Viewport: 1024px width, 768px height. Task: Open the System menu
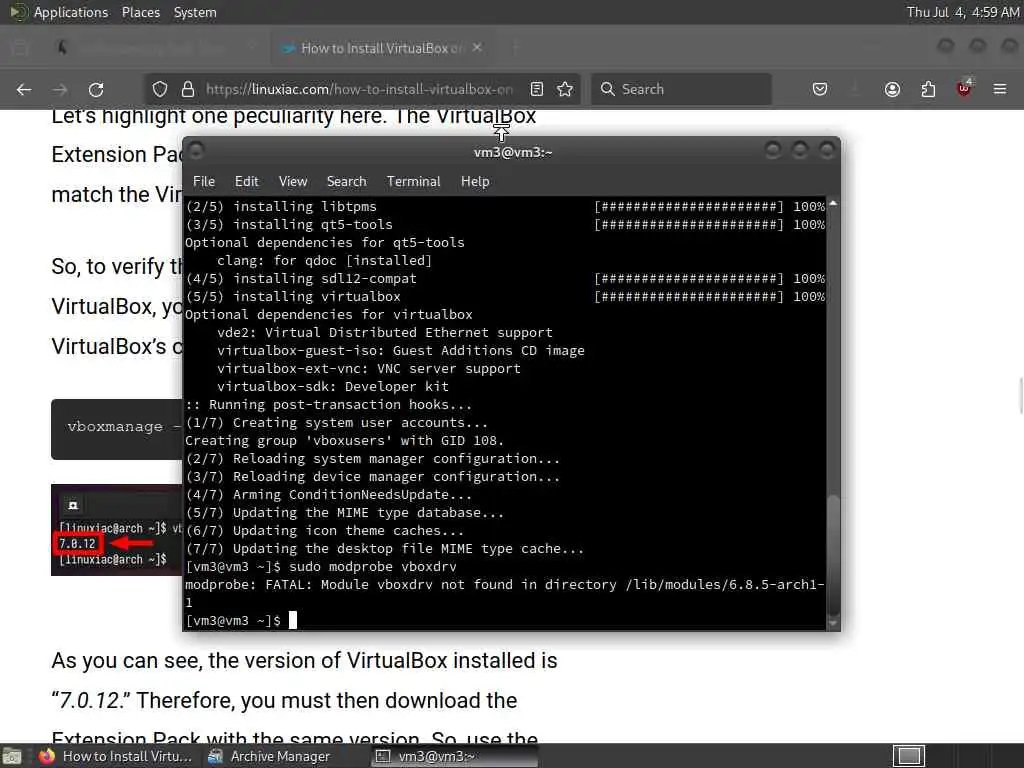195,12
